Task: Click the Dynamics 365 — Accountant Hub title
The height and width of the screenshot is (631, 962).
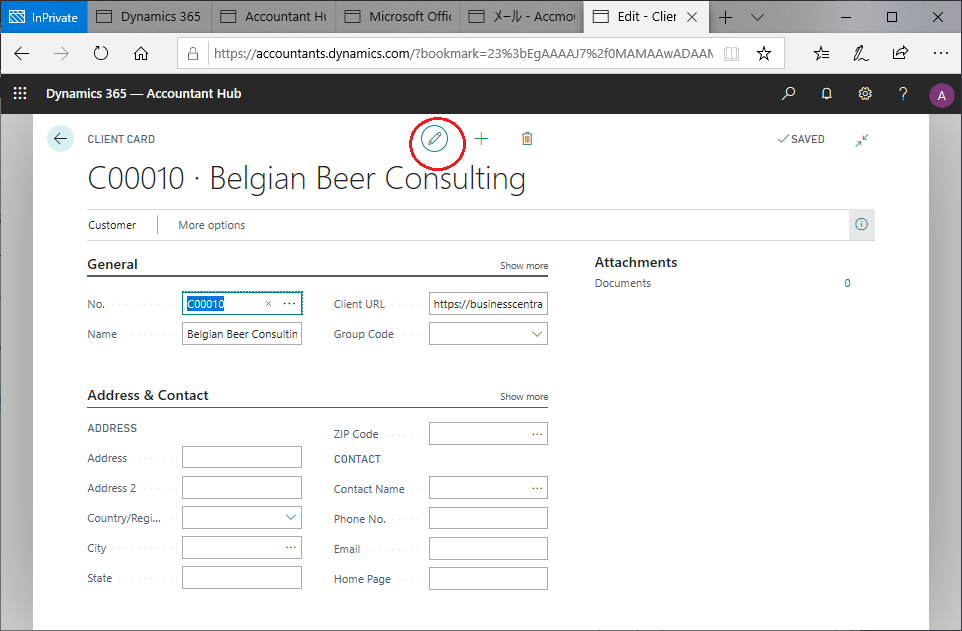Action: [144, 93]
